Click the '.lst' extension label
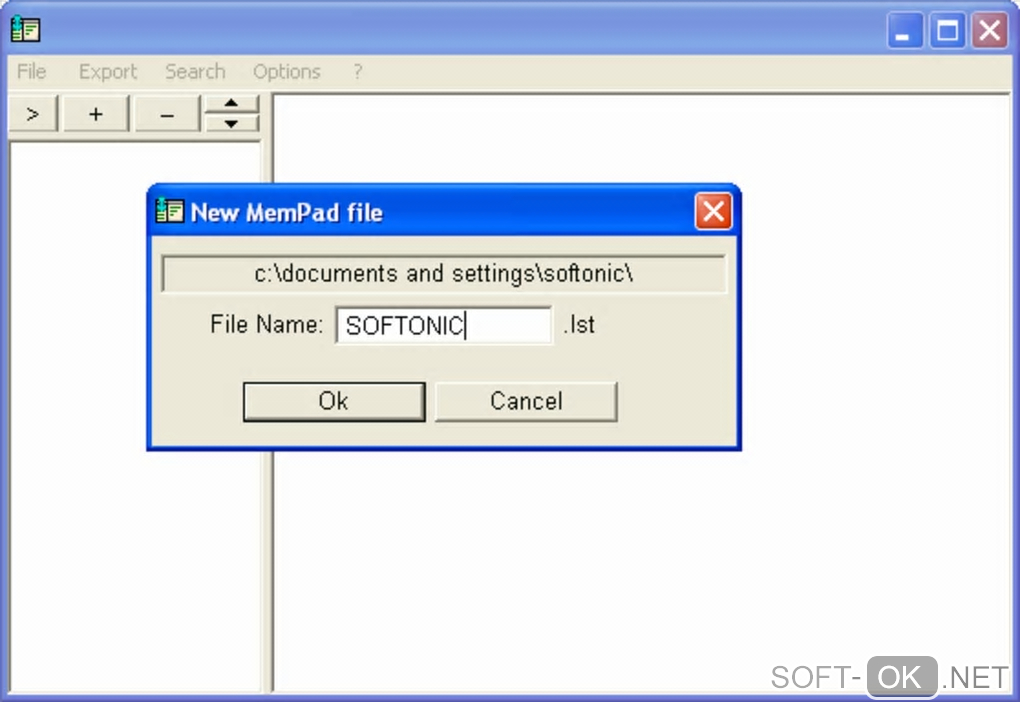 (x=579, y=325)
